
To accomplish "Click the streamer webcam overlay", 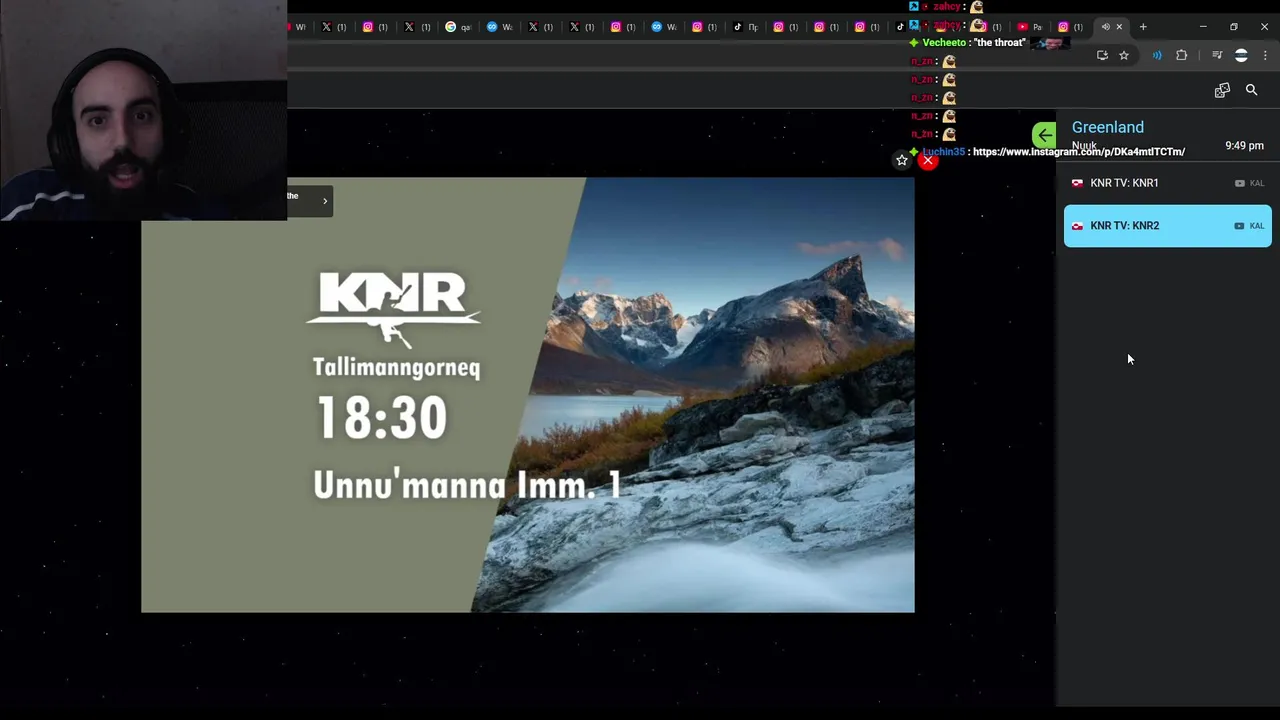I will (143, 110).
